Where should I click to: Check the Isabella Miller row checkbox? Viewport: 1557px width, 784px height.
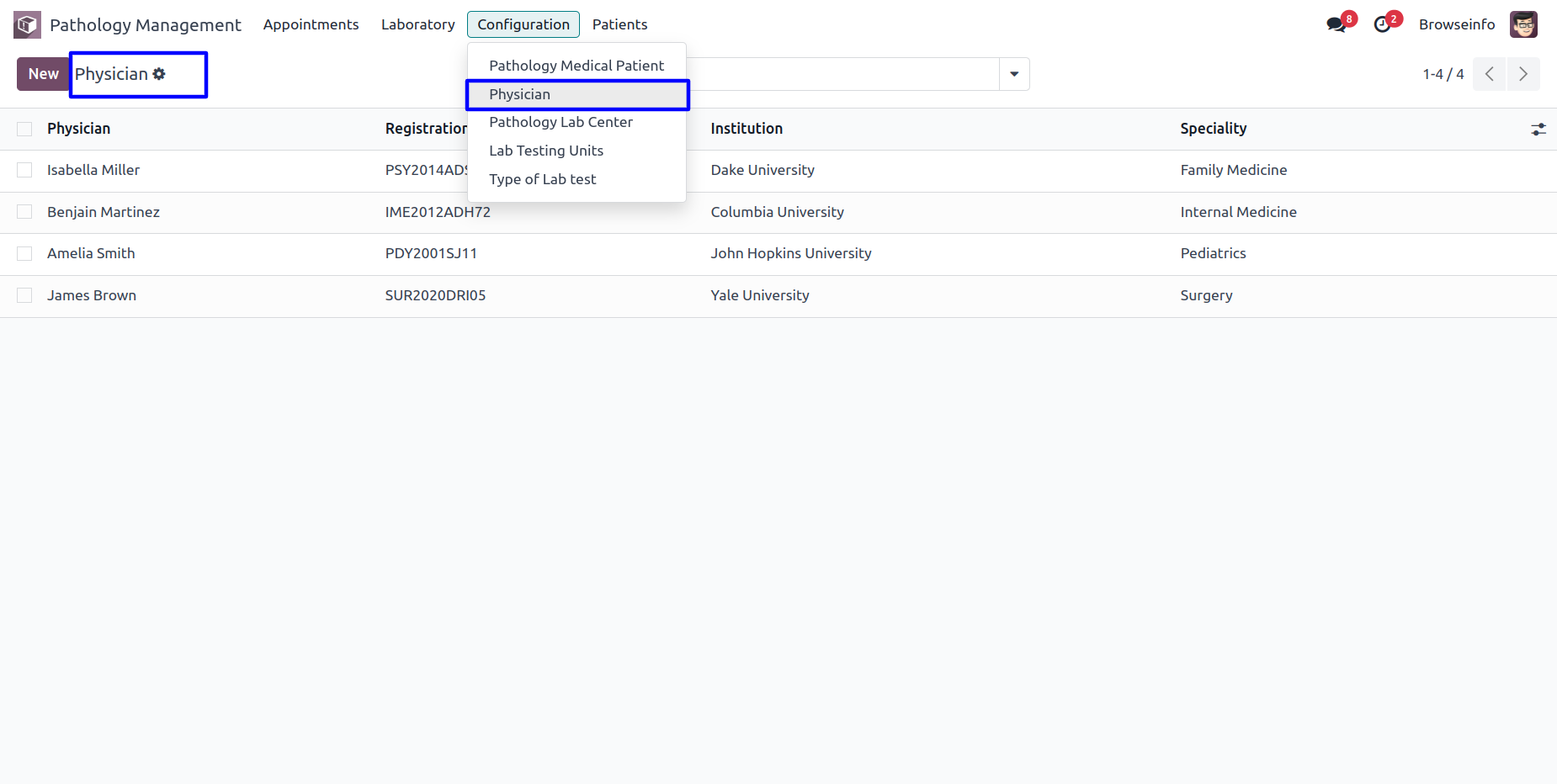pyautogui.click(x=24, y=170)
